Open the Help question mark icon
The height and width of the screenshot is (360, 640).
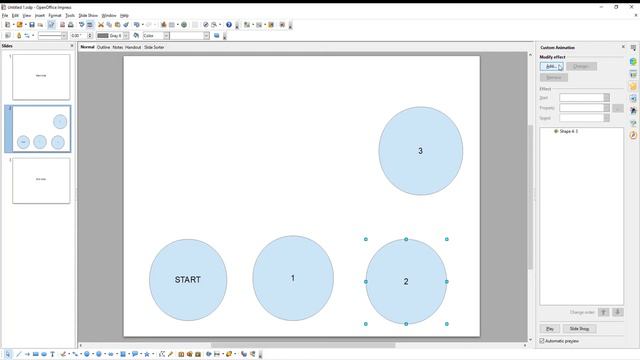[x=229, y=25]
